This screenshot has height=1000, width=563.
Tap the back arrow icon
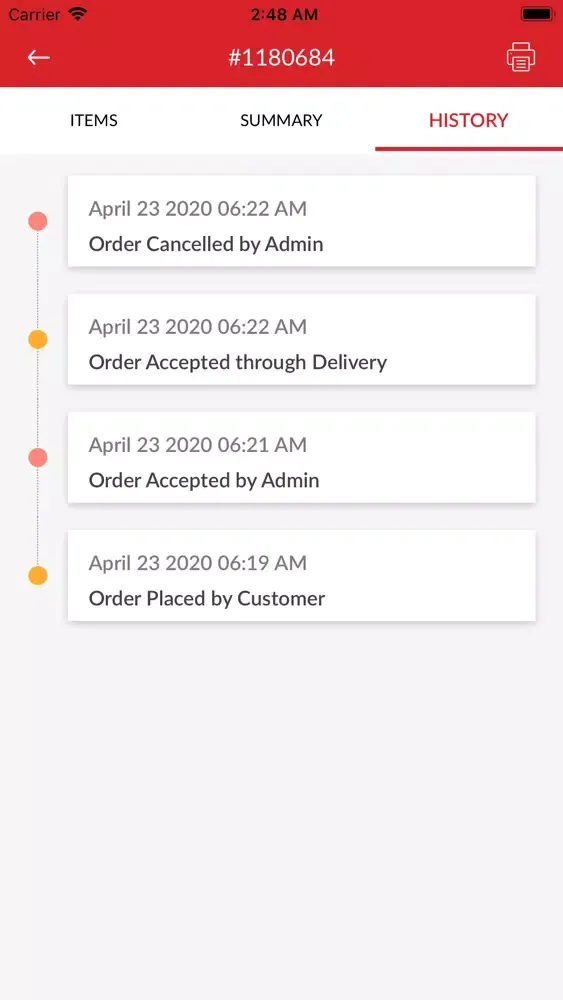click(x=38, y=57)
